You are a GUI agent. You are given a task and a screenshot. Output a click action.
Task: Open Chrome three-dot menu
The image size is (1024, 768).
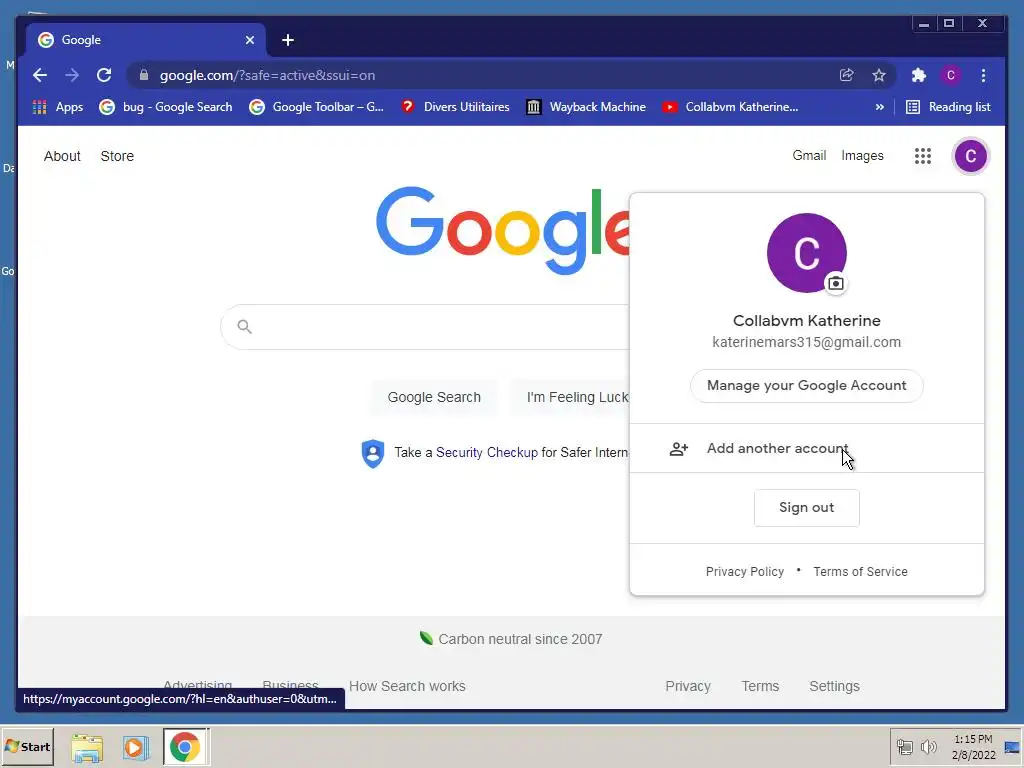(984, 75)
